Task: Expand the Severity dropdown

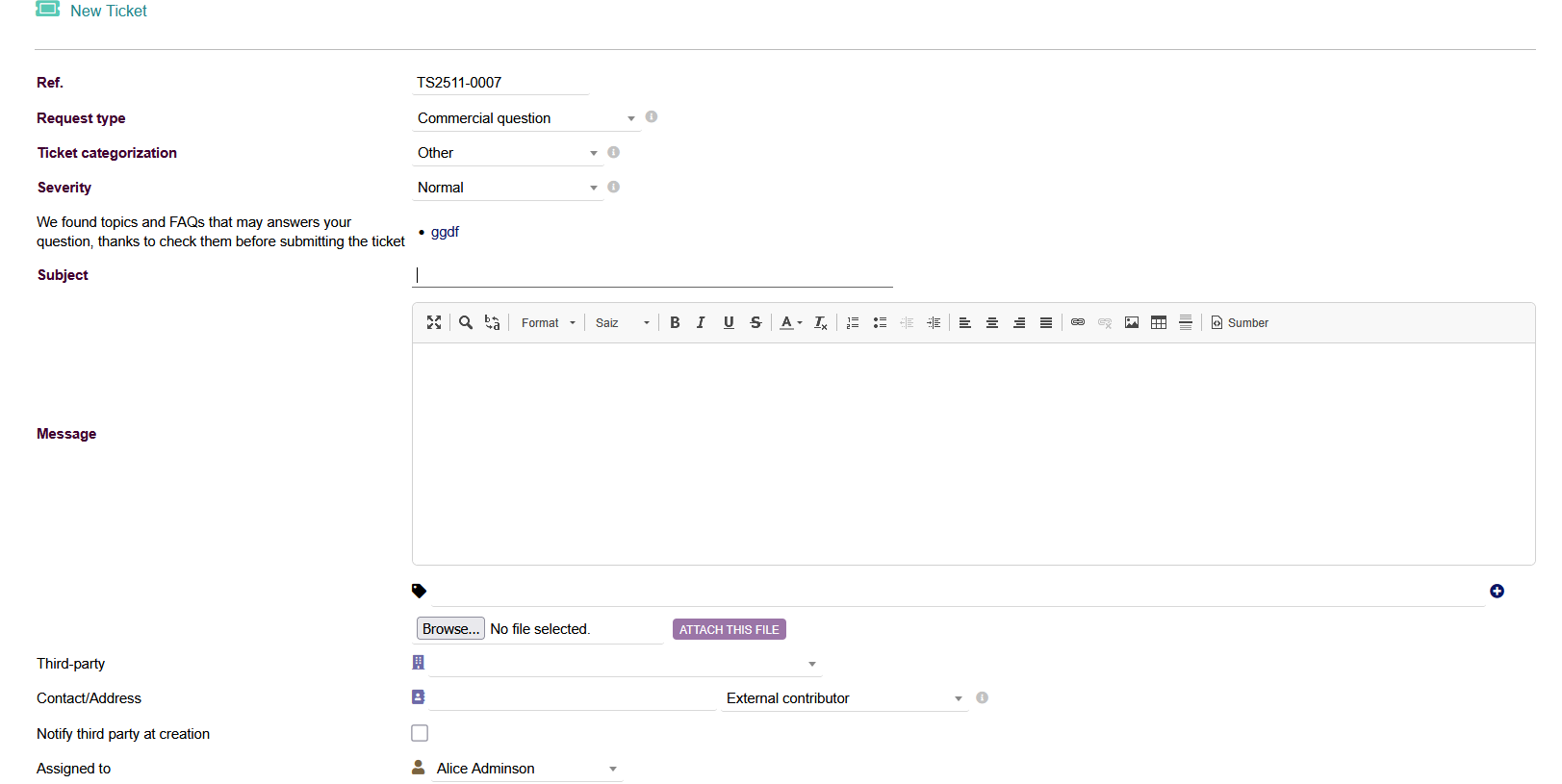Action: click(506, 188)
